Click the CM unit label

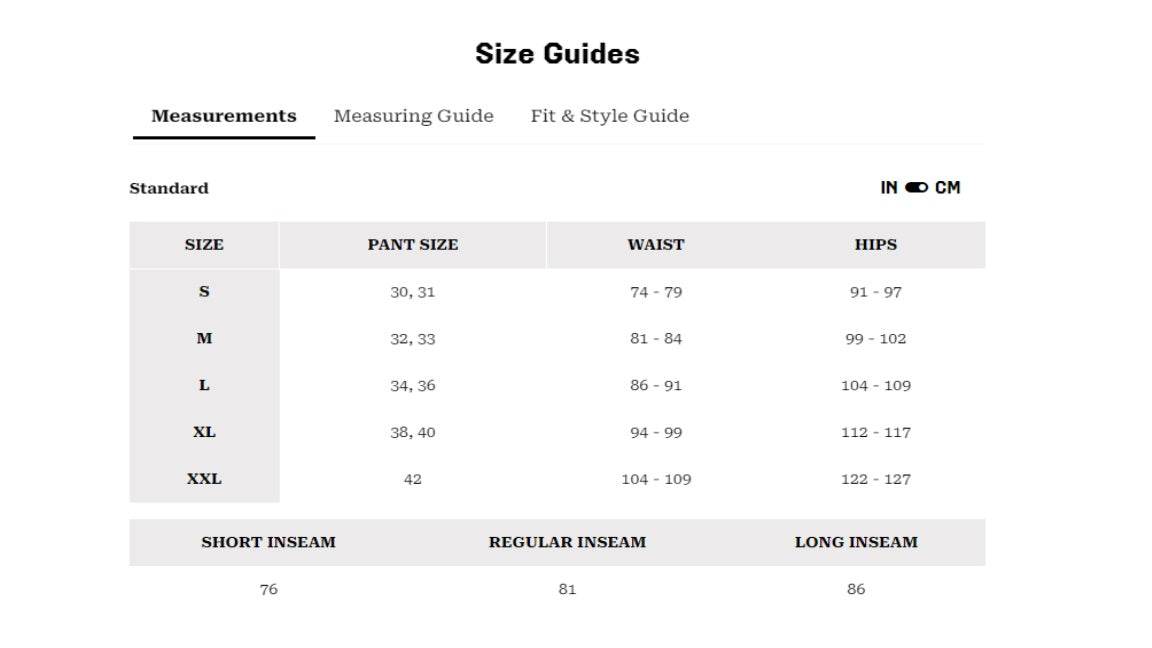[x=947, y=187]
